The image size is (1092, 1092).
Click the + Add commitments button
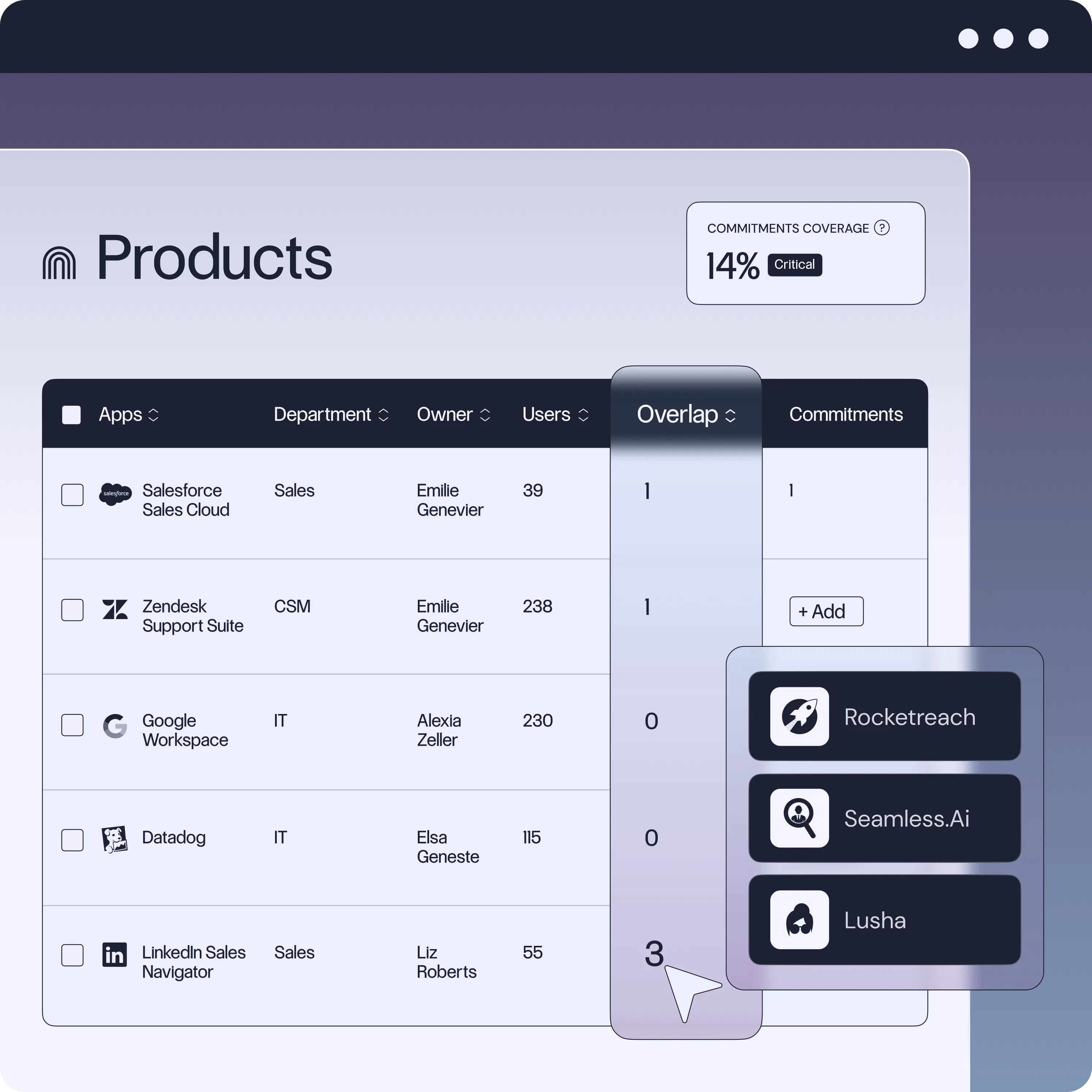(x=826, y=611)
